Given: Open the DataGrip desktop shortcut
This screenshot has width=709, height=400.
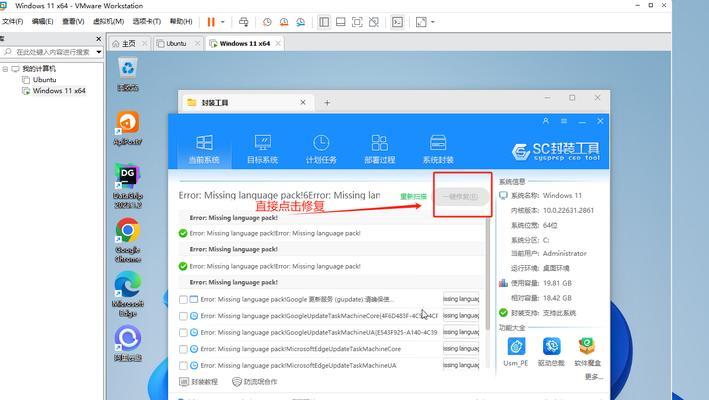Looking at the screenshot, I should (x=128, y=186).
